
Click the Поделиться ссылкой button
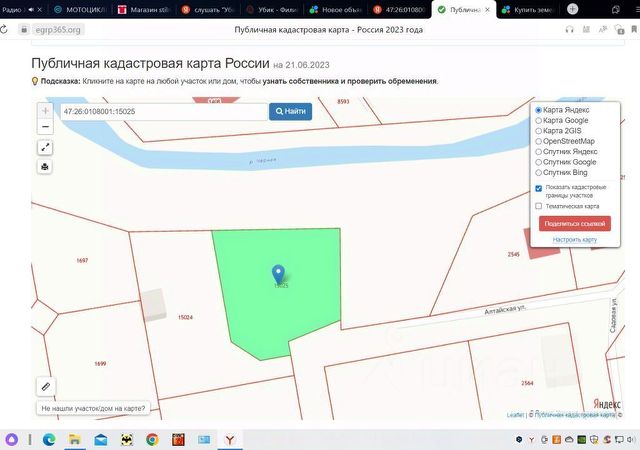(x=574, y=224)
